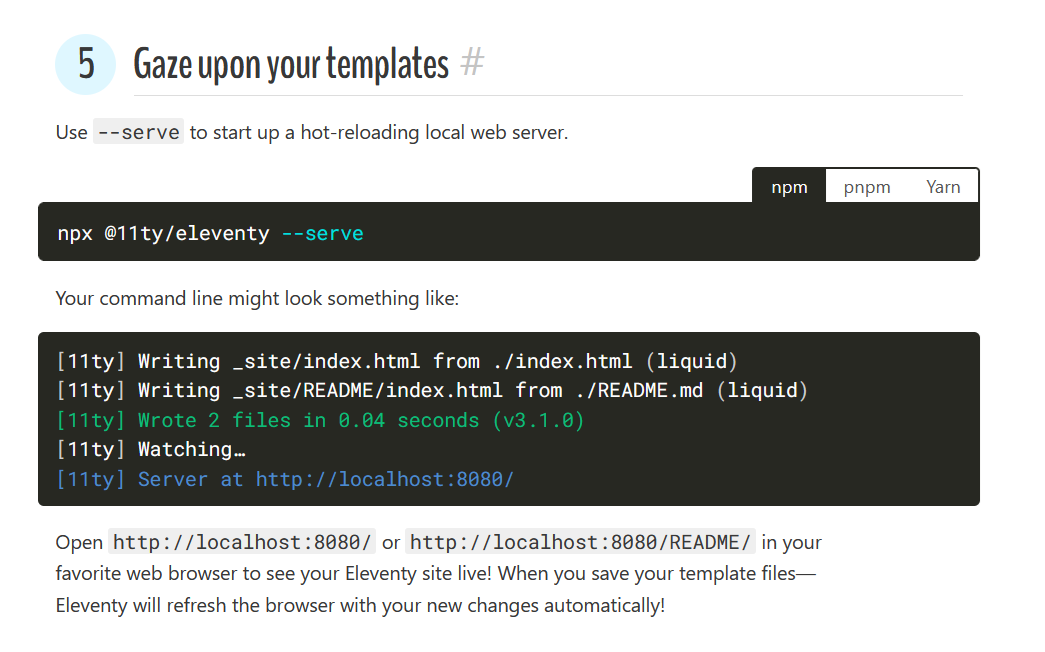Select the npm tab
The image size is (1045, 652).
point(789,187)
